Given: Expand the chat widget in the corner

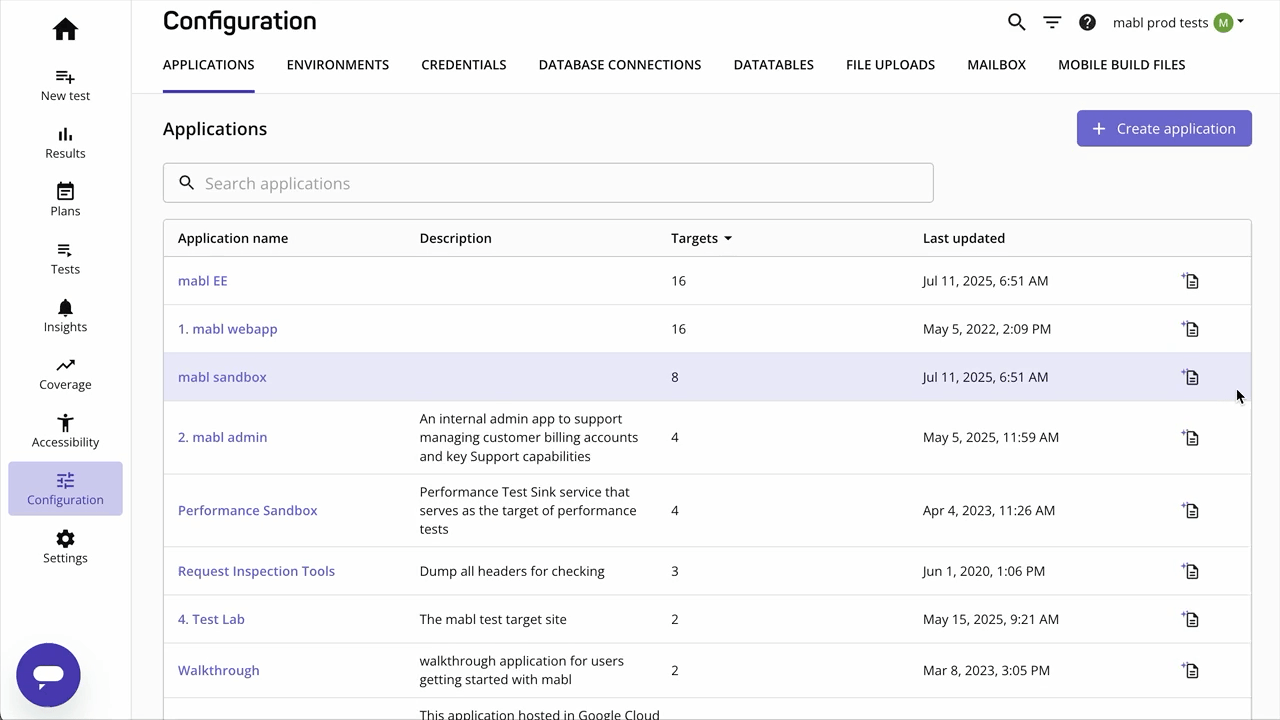Looking at the screenshot, I should click(48, 675).
